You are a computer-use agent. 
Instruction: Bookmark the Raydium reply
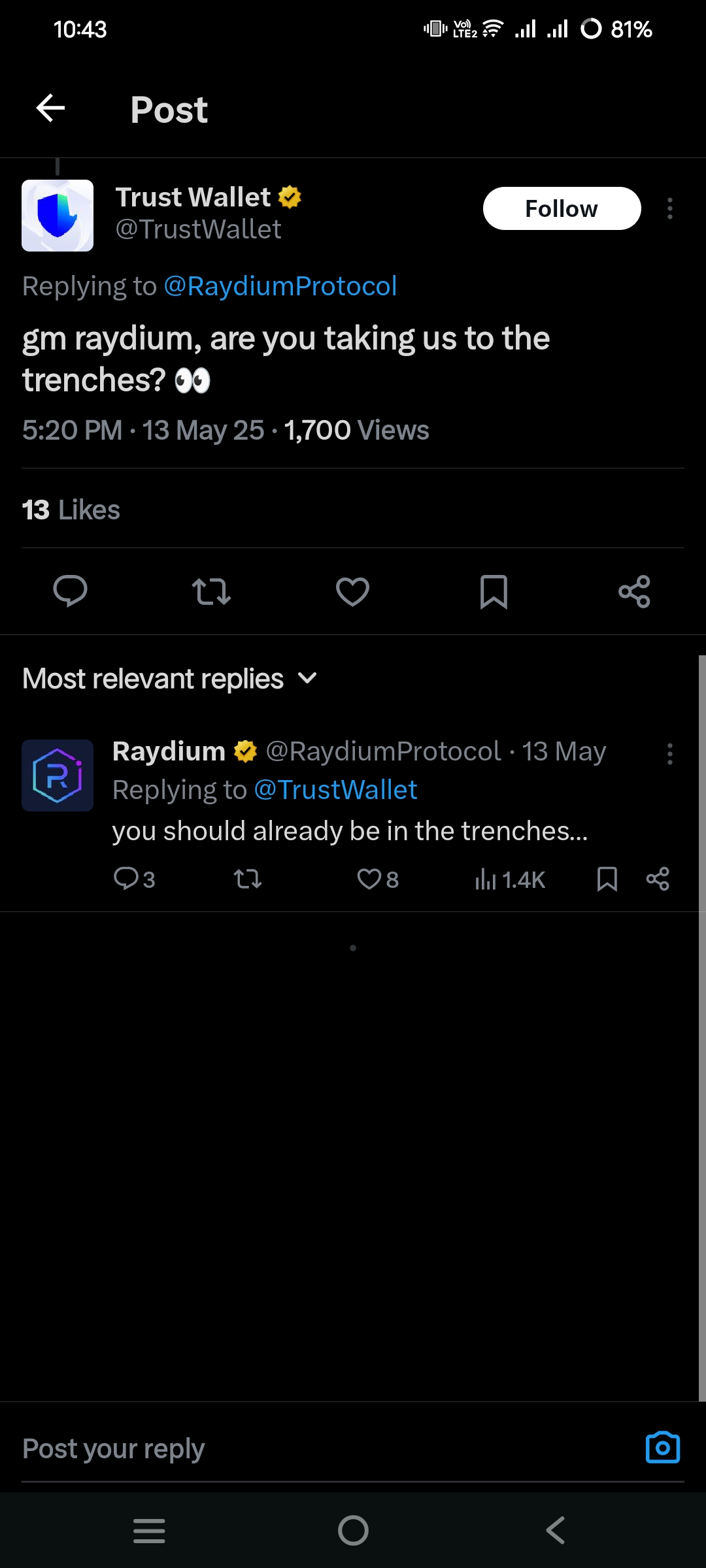pyautogui.click(x=607, y=879)
